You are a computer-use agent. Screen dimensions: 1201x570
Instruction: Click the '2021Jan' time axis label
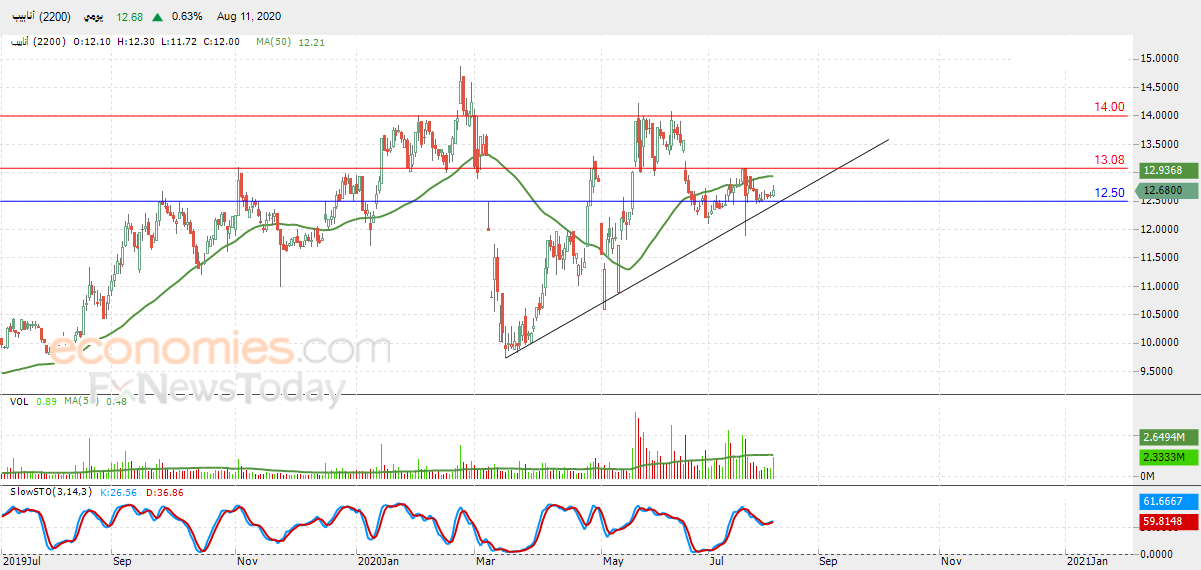pos(1087,561)
